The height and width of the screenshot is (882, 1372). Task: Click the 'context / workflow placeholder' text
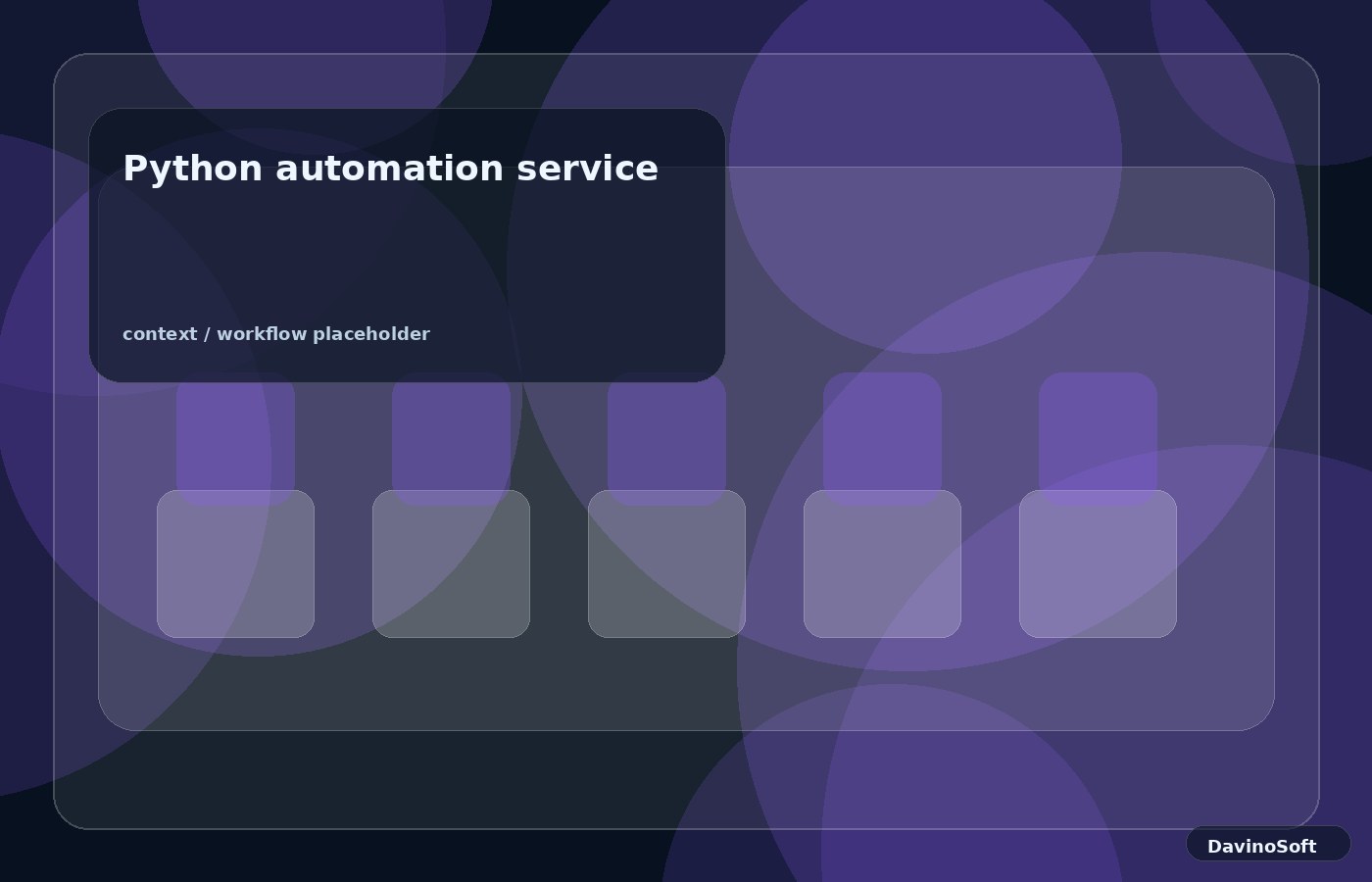coord(276,334)
